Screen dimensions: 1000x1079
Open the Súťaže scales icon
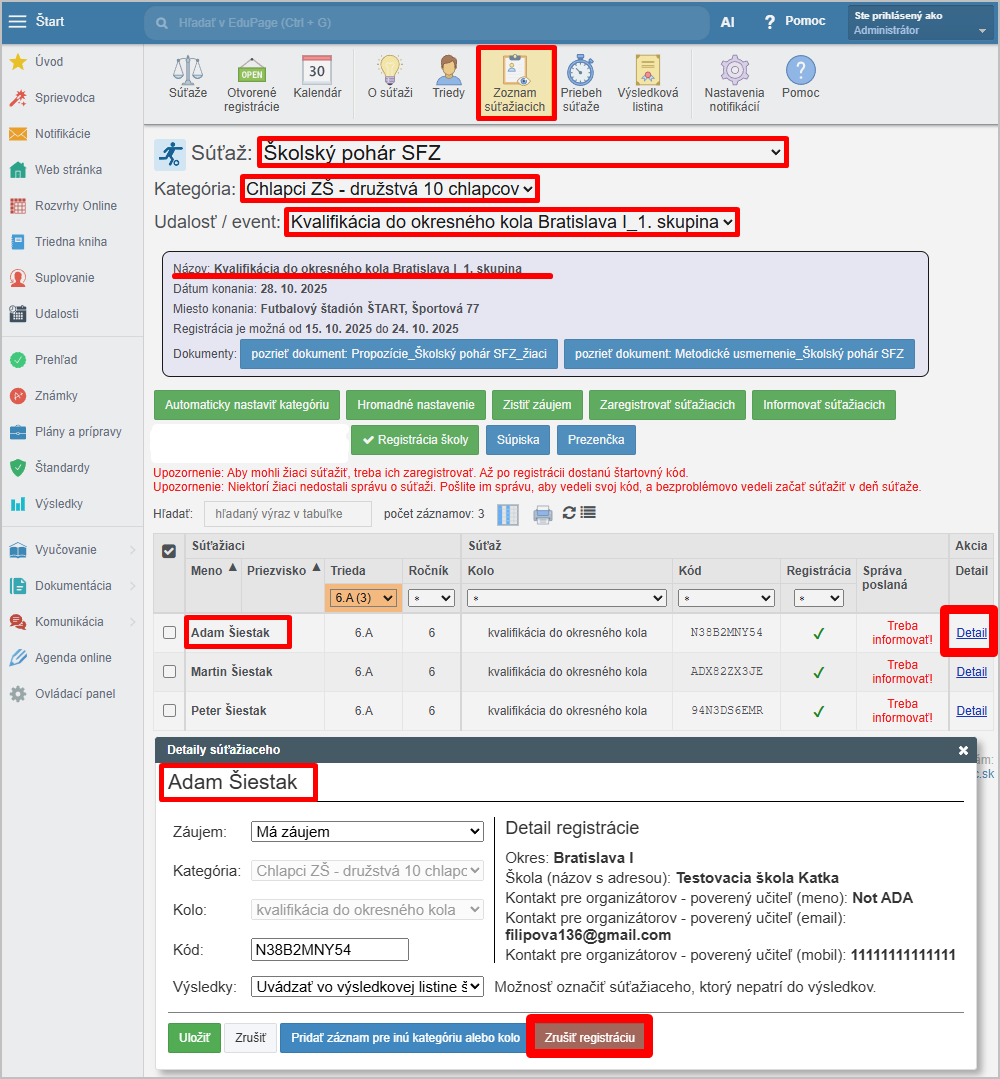(187, 72)
